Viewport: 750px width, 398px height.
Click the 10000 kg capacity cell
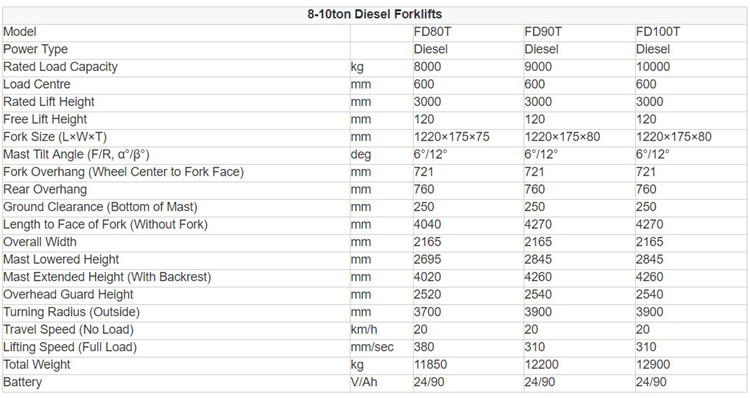[653, 67]
